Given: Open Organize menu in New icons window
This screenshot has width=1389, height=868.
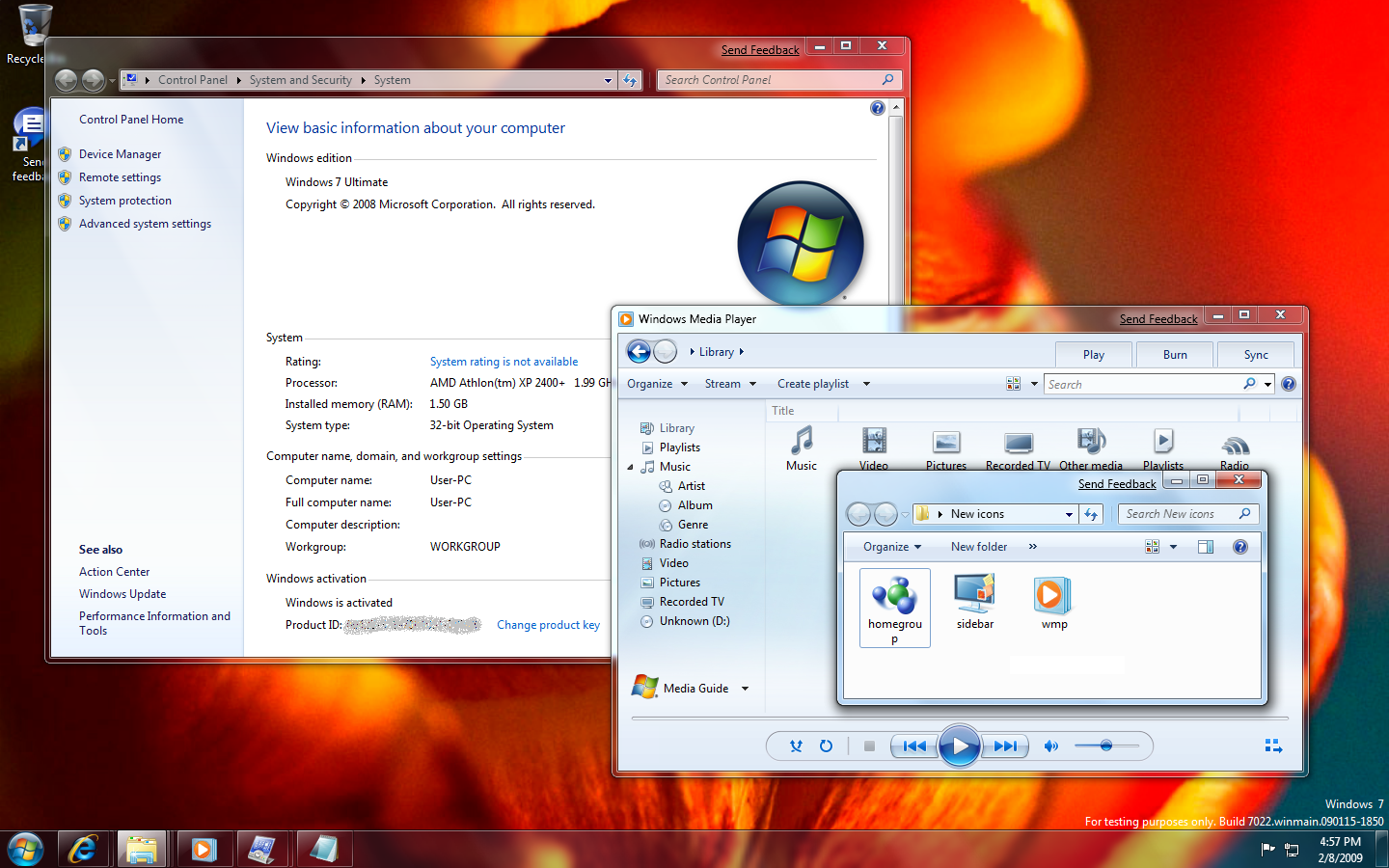Looking at the screenshot, I should click(892, 547).
